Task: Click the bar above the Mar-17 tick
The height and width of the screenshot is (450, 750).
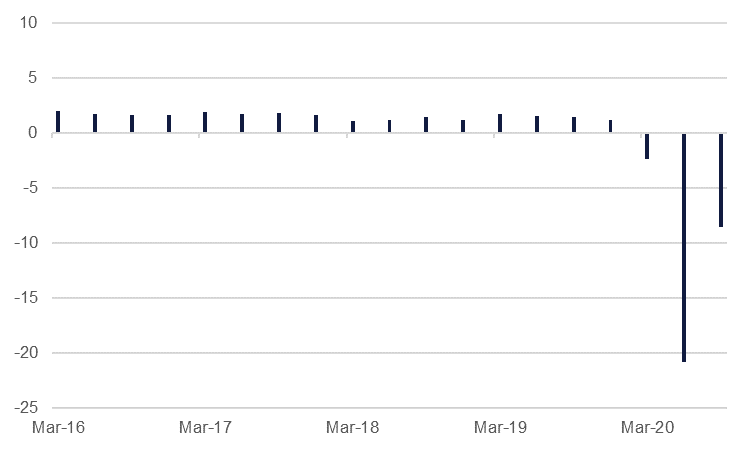Action: (205, 122)
